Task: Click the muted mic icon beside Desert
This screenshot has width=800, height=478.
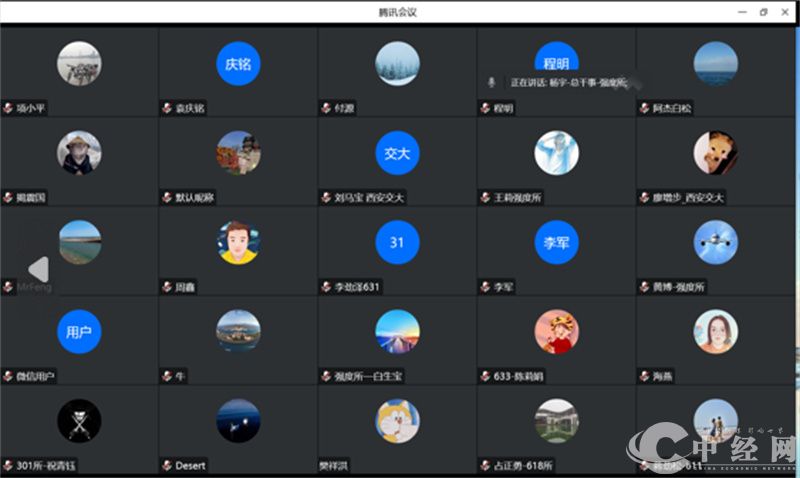Action: [x=166, y=466]
